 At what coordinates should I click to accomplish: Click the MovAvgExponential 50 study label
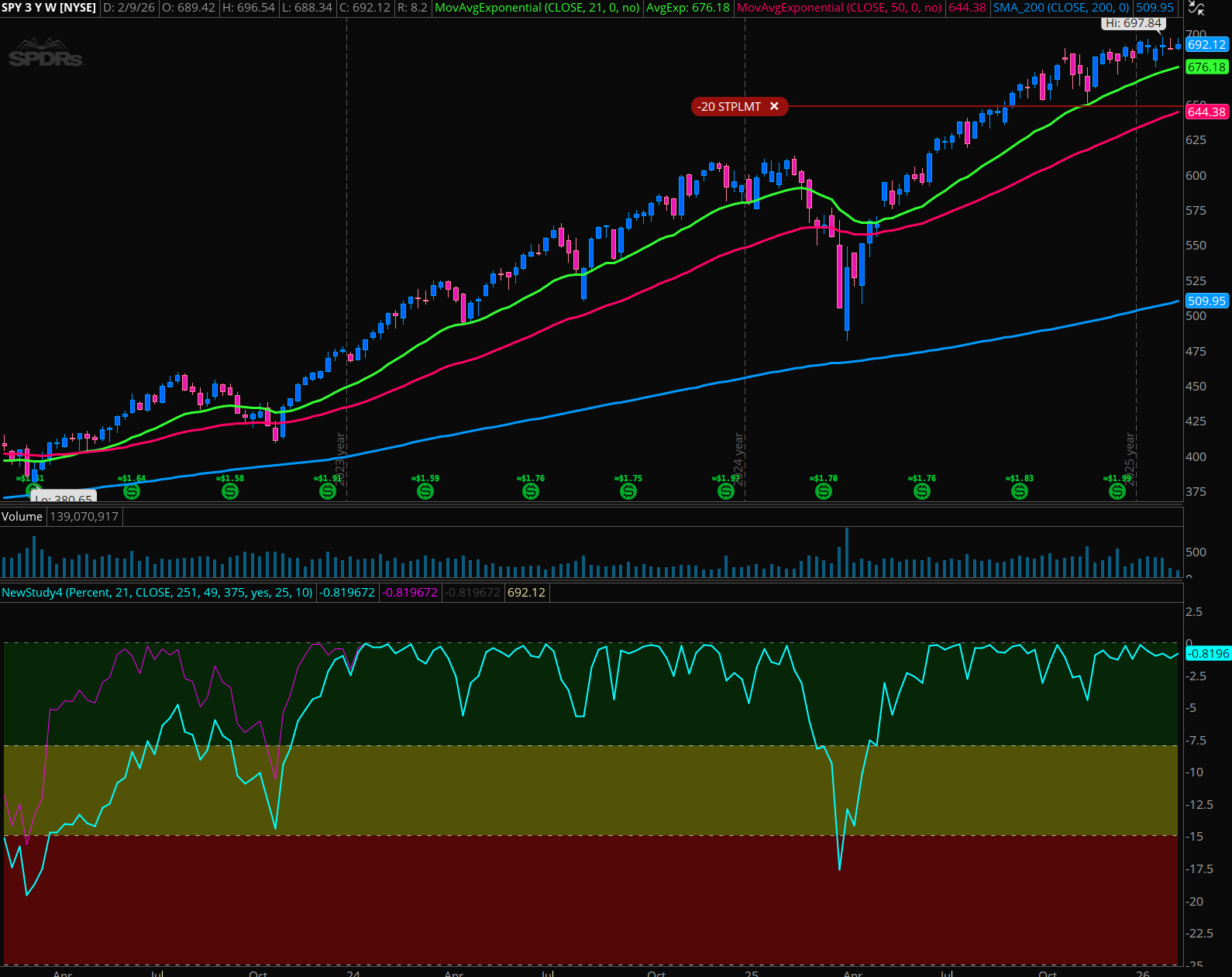tap(839, 8)
